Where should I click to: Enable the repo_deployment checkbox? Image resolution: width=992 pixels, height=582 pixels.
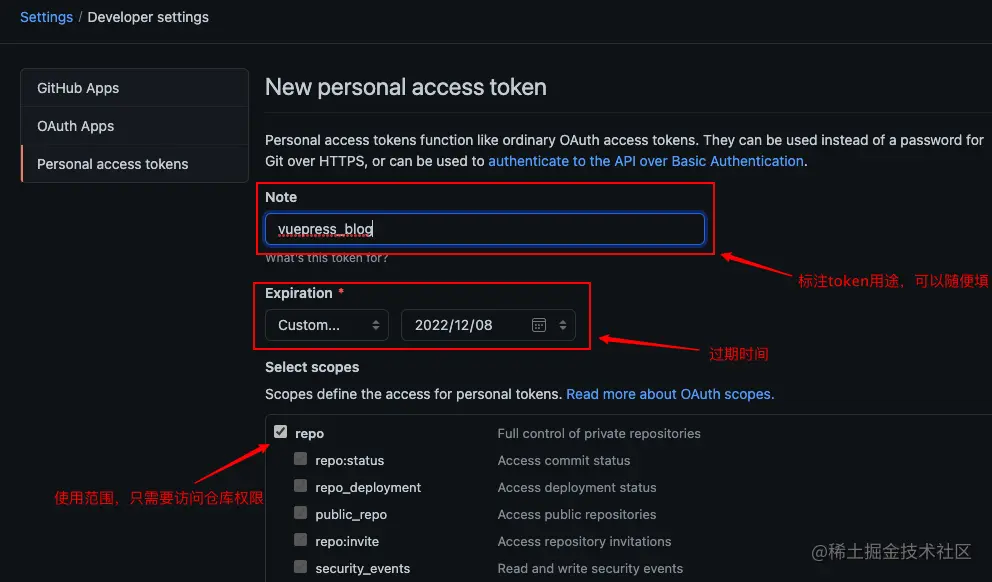[x=300, y=487]
